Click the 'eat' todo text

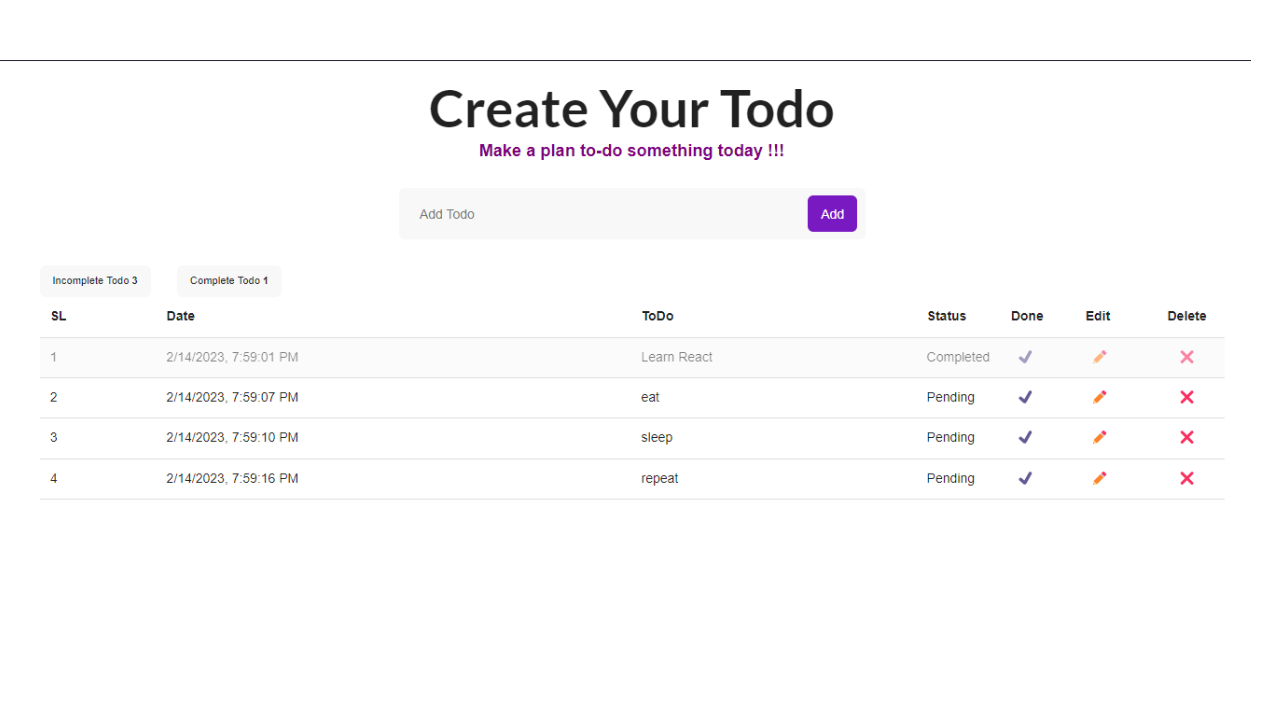650,397
